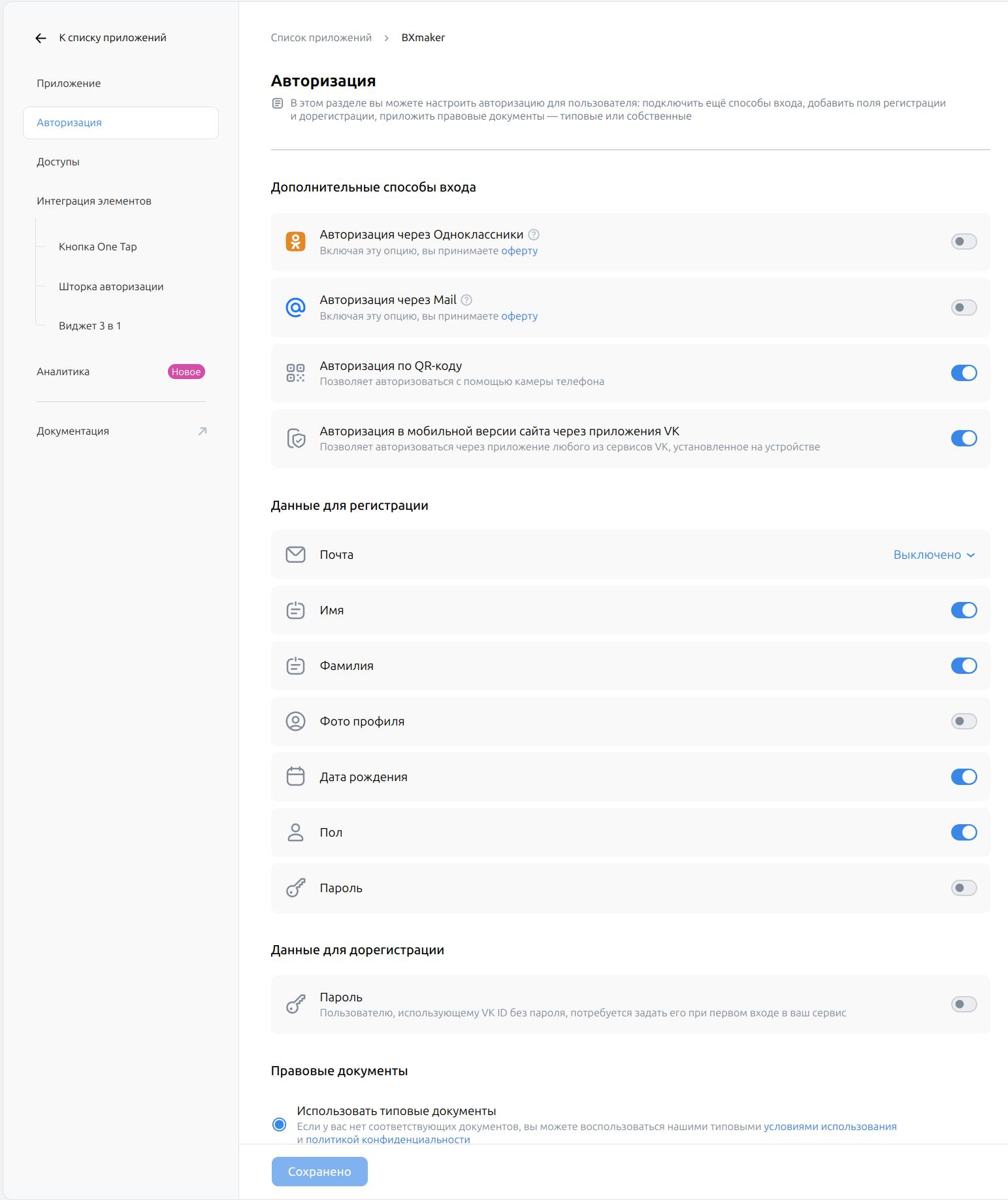Turn on the Фото профиля toggle
The height and width of the screenshot is (1200, 1008).
(x=964, y=722)
